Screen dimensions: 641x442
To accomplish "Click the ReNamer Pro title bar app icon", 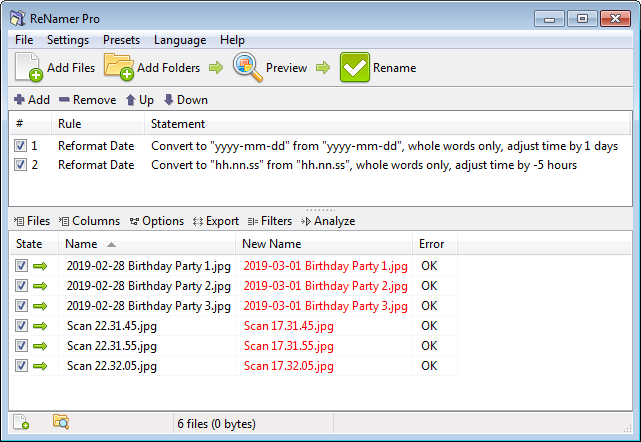I will point(18,18).
